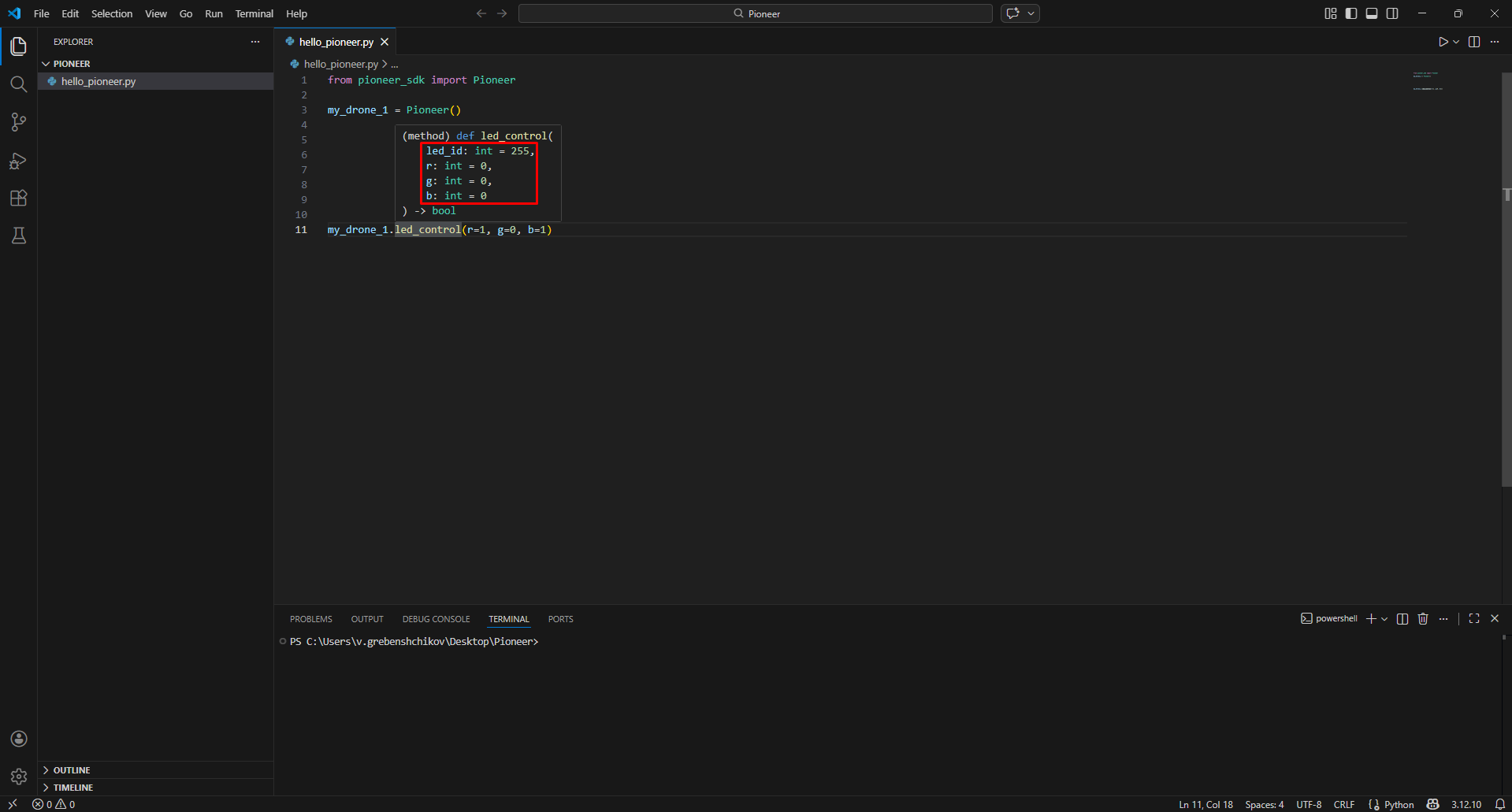
Task: Open the launch profile dropdown arrow
Action: pos(1384,619)
